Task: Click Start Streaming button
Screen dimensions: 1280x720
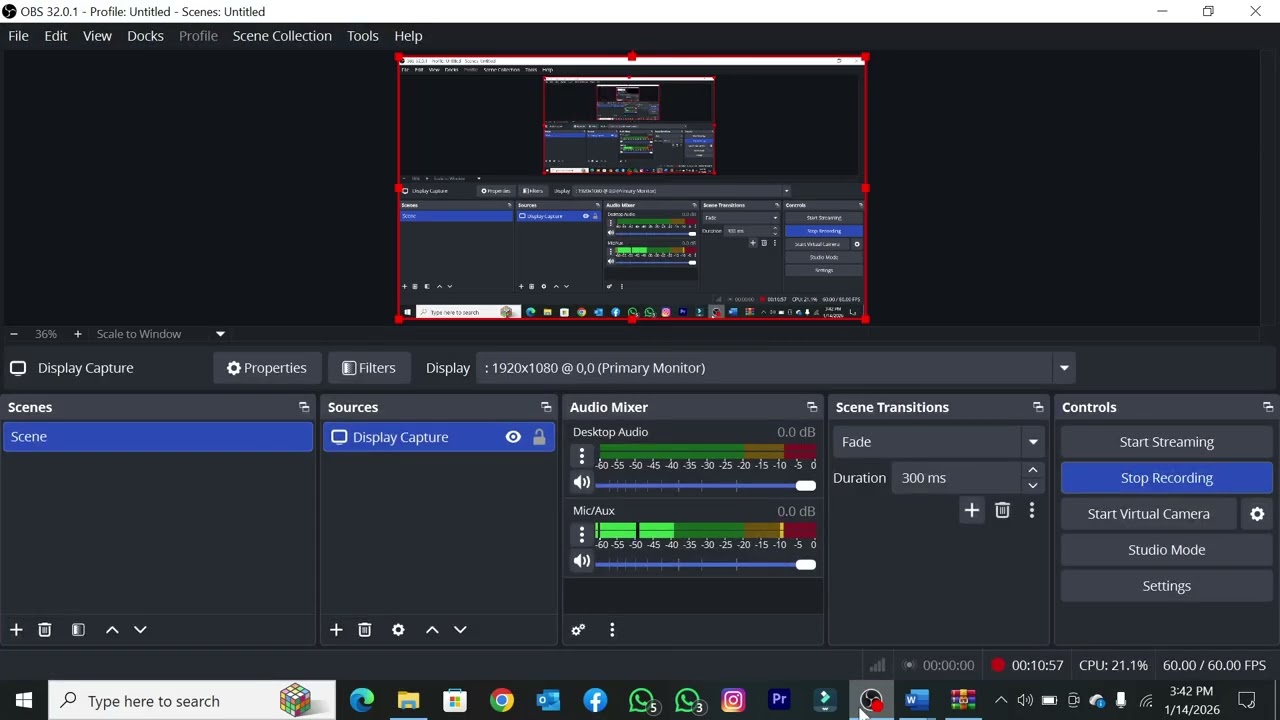Action: click(1166, 442)
